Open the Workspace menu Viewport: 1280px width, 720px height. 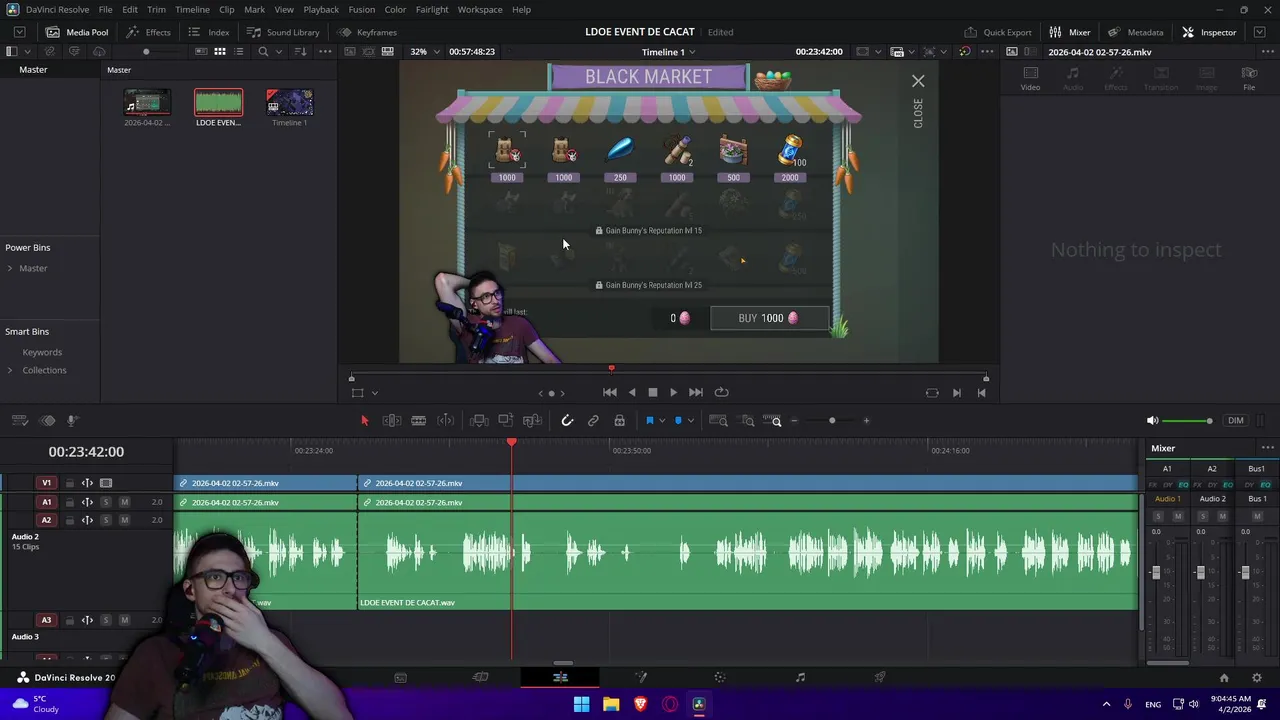[x=480, y=9]
